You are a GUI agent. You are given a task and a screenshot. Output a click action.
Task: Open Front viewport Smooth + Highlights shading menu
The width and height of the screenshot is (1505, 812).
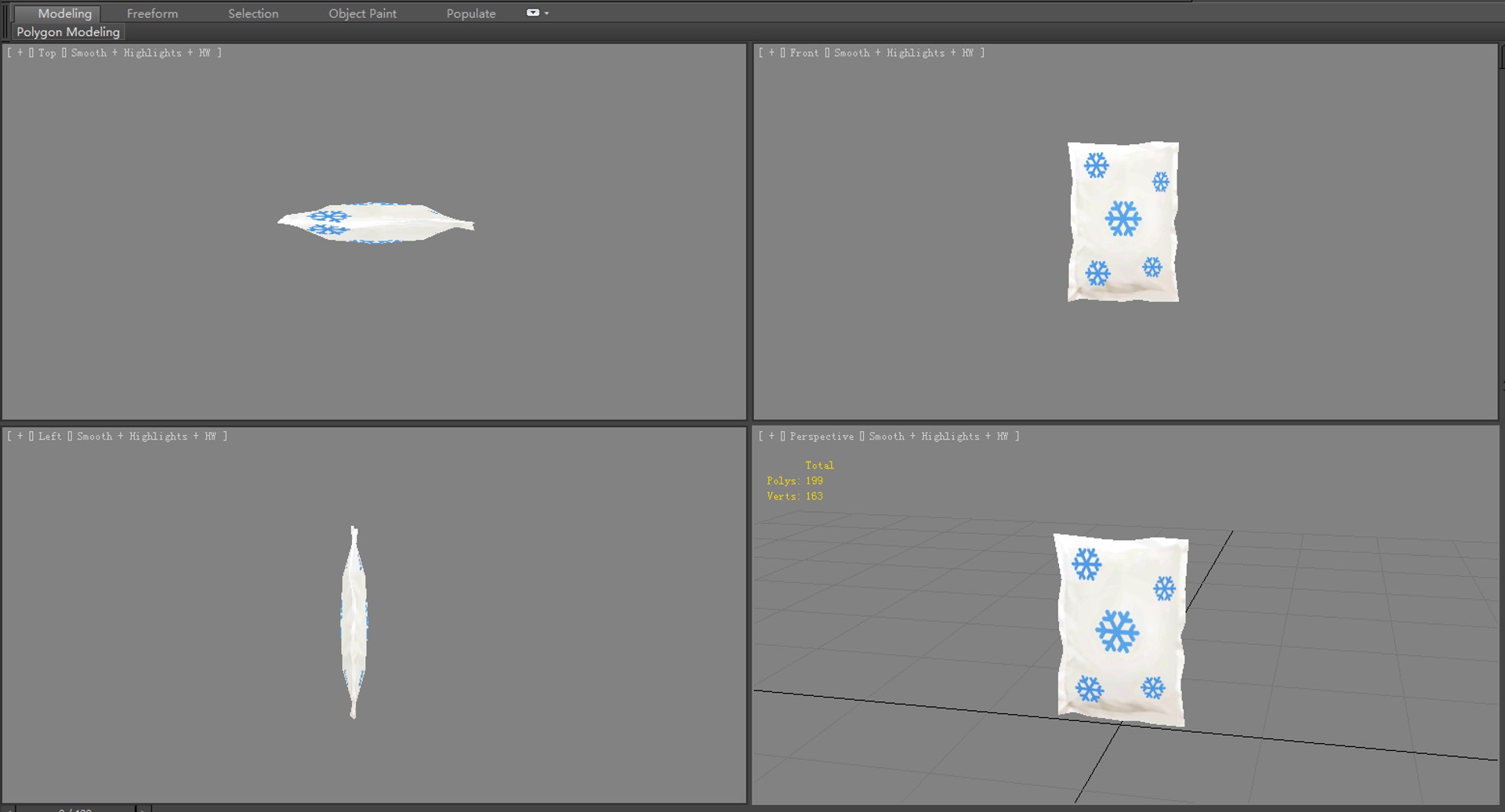(x=904, y=53)
